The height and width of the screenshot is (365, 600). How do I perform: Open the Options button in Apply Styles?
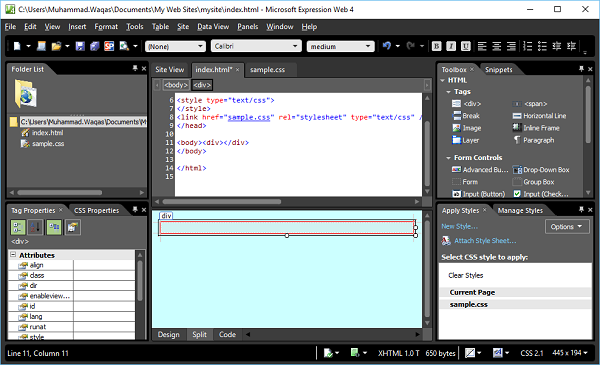tap(566, 226)
